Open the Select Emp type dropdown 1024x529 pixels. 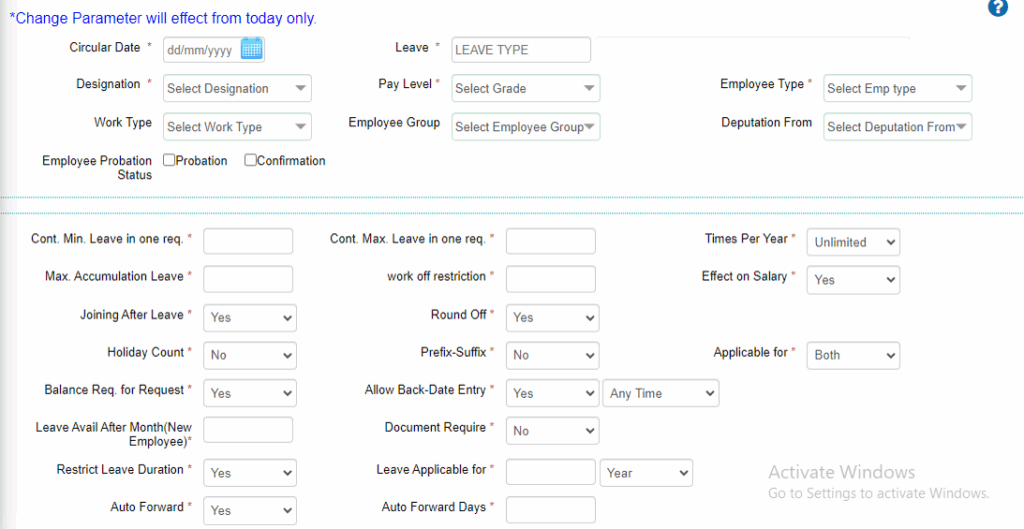click(x=897, y=88)
